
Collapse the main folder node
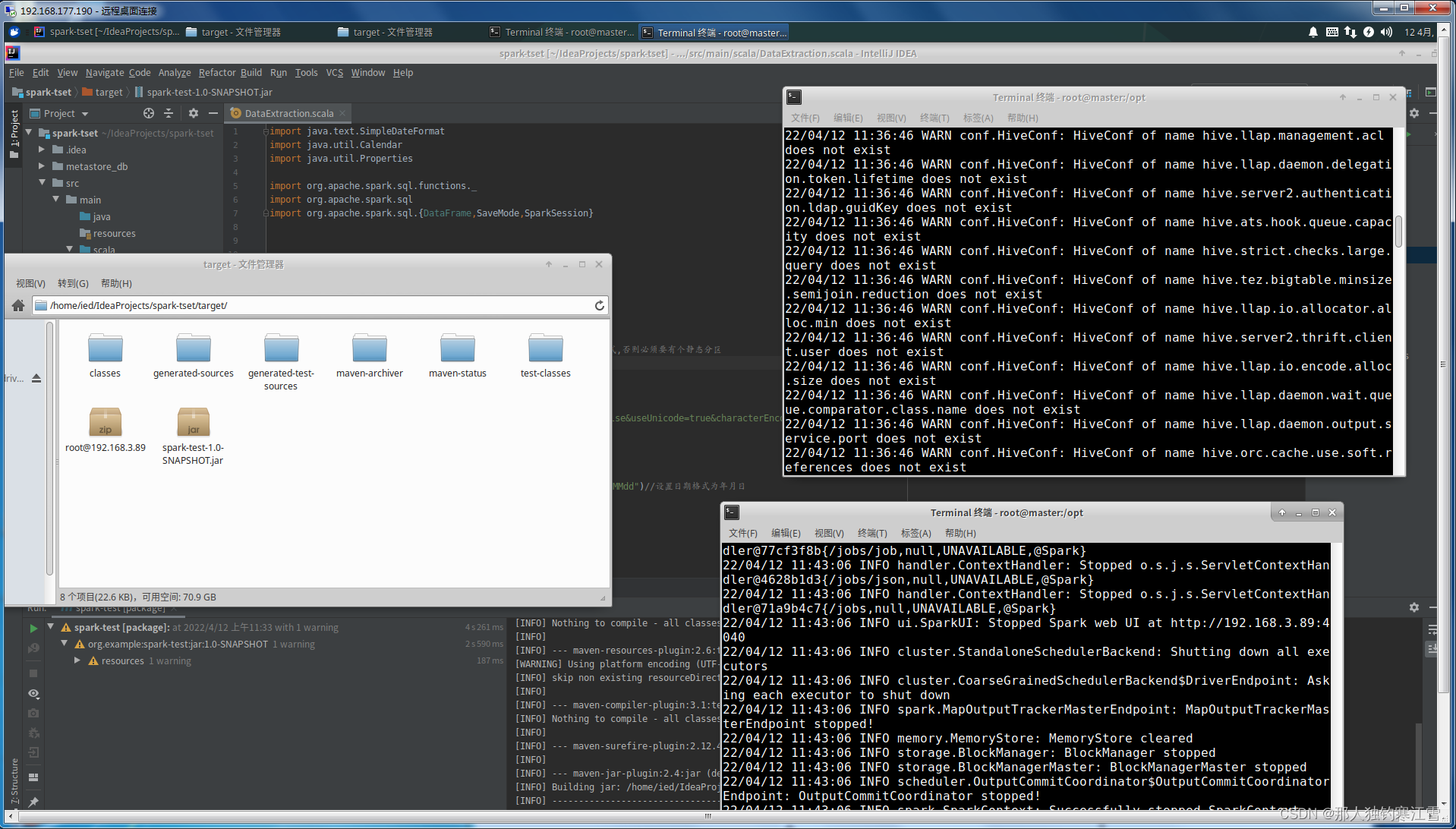pos(56,199)
